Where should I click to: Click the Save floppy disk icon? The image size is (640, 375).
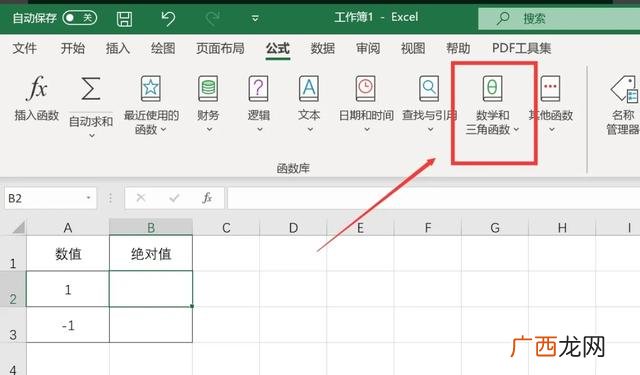(x=124, y=19)
